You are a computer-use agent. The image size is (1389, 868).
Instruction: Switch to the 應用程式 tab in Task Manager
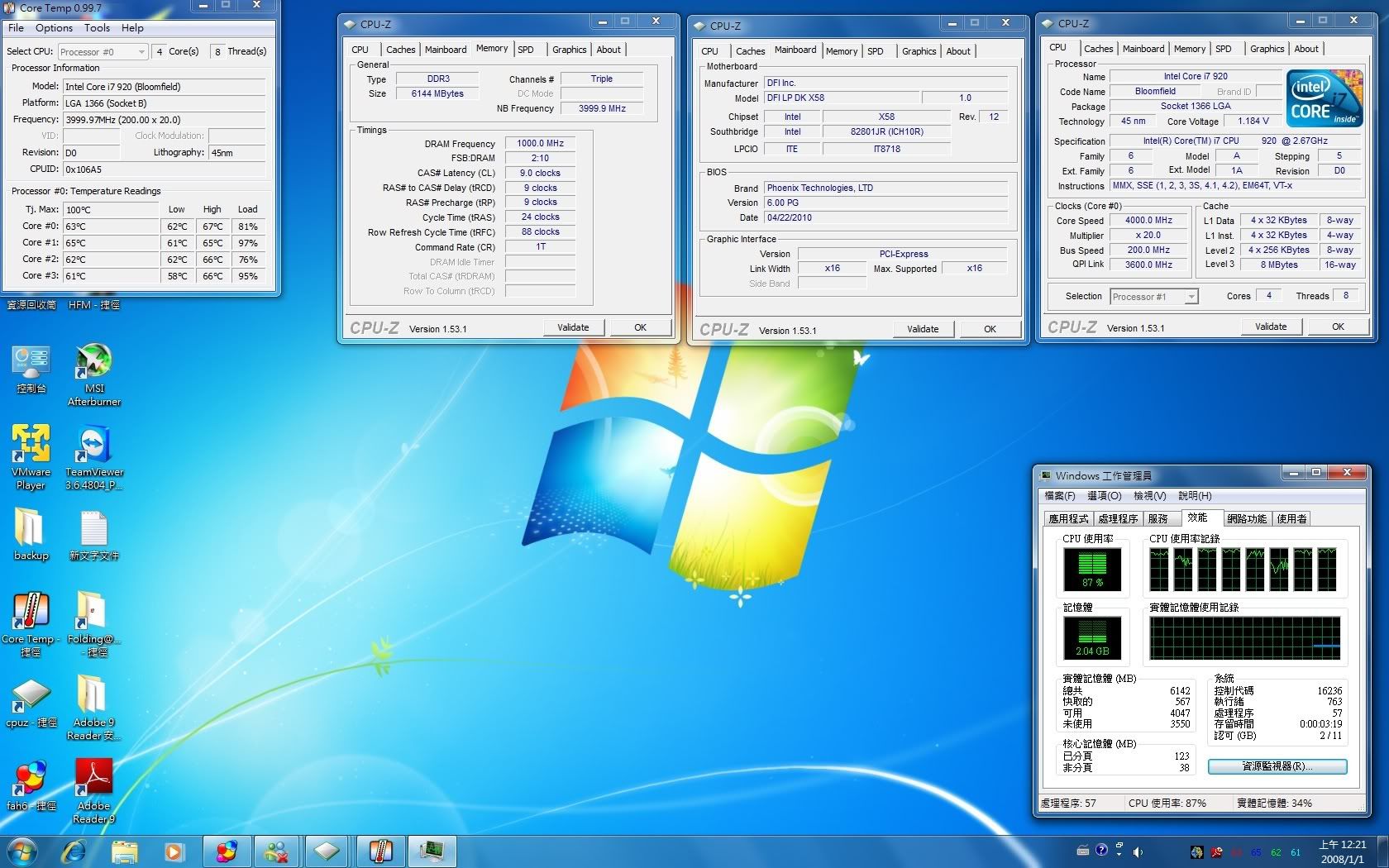tap(1068, 519)
